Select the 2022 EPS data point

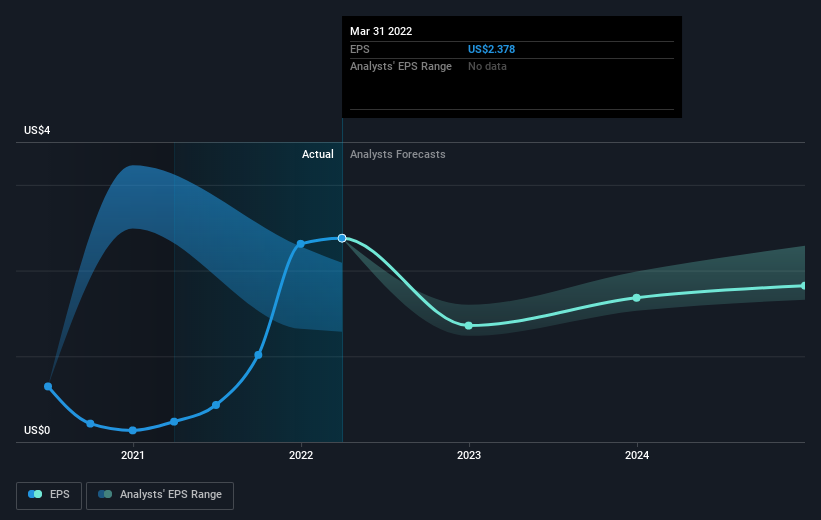click(301, 244)
